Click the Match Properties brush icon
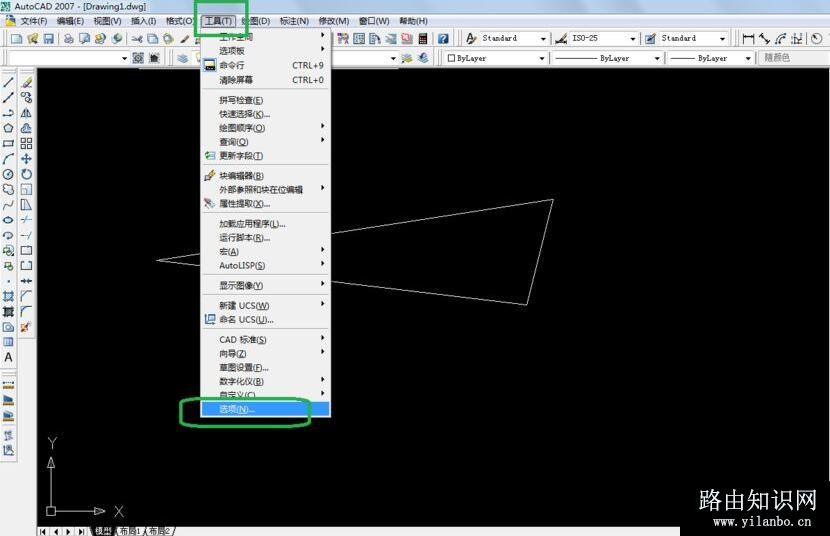Screen dimensions: 830x536 (184, 39)
